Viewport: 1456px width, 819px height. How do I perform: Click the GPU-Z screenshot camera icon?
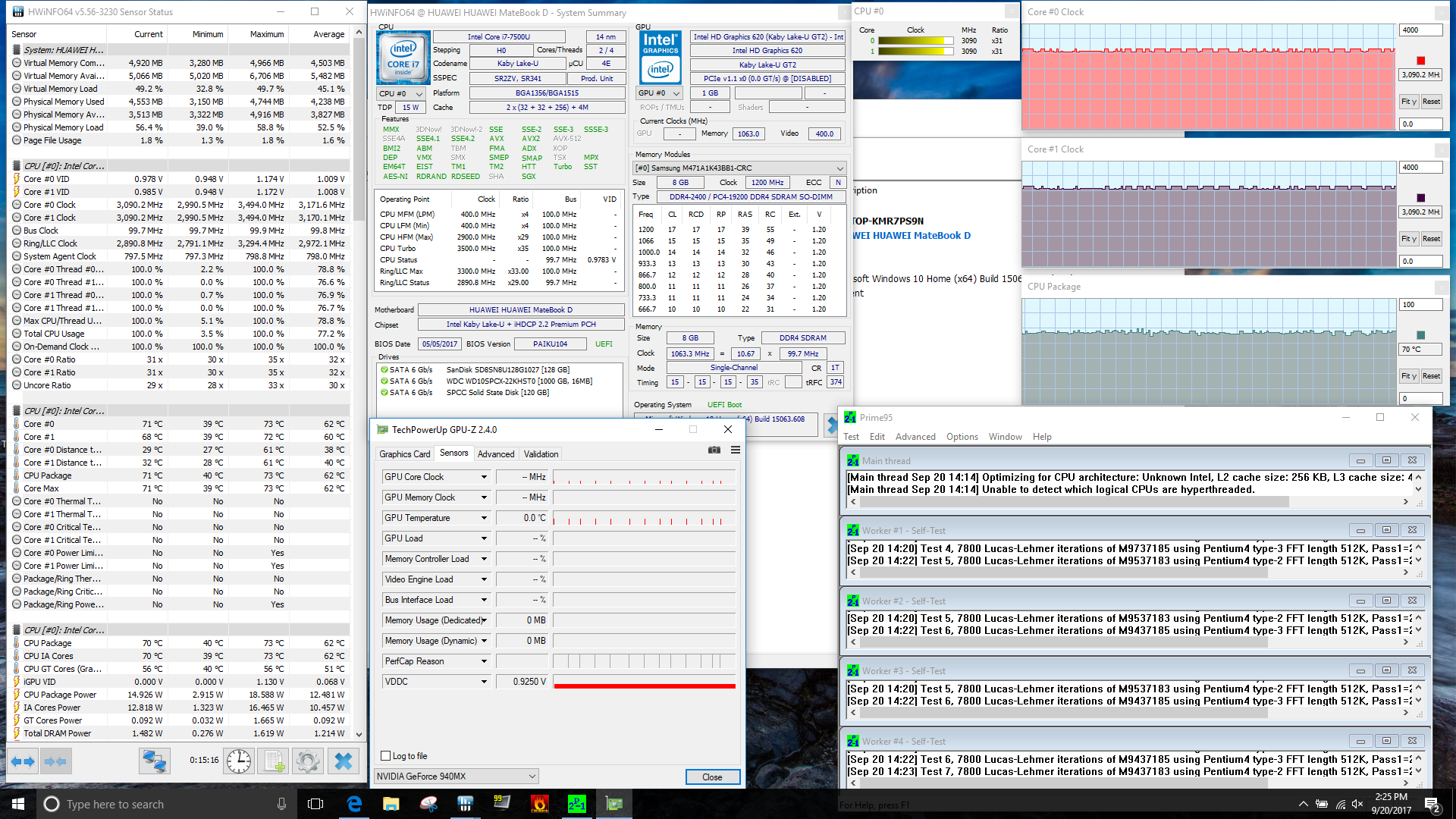(714, 450)
